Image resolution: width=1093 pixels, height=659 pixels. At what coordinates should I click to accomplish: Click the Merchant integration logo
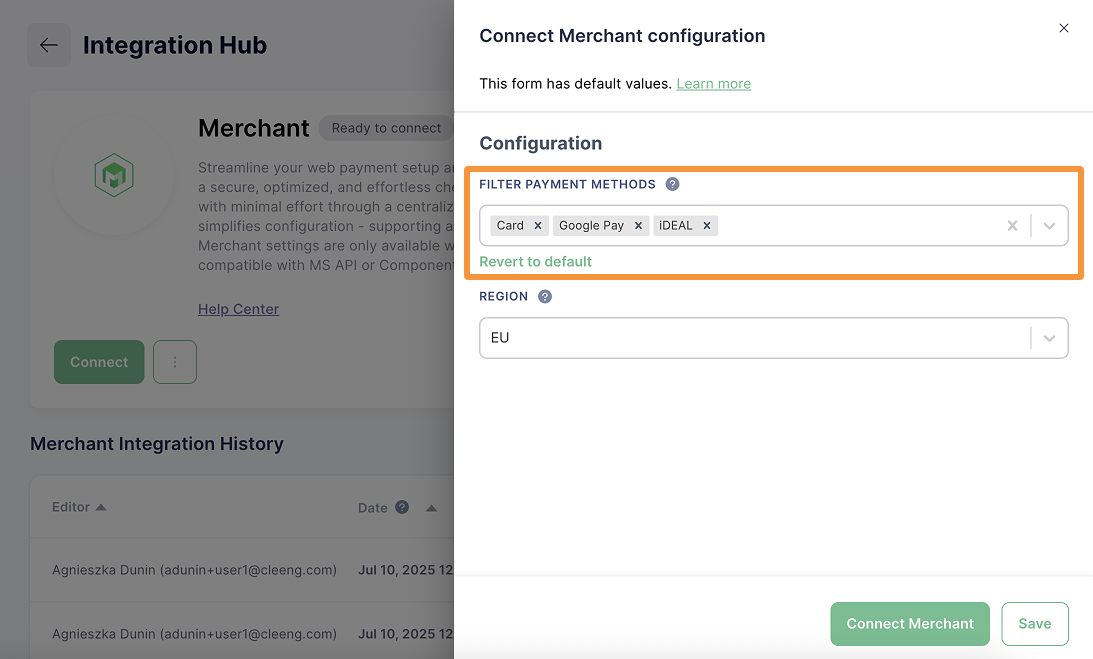click(x=114, y=175)
